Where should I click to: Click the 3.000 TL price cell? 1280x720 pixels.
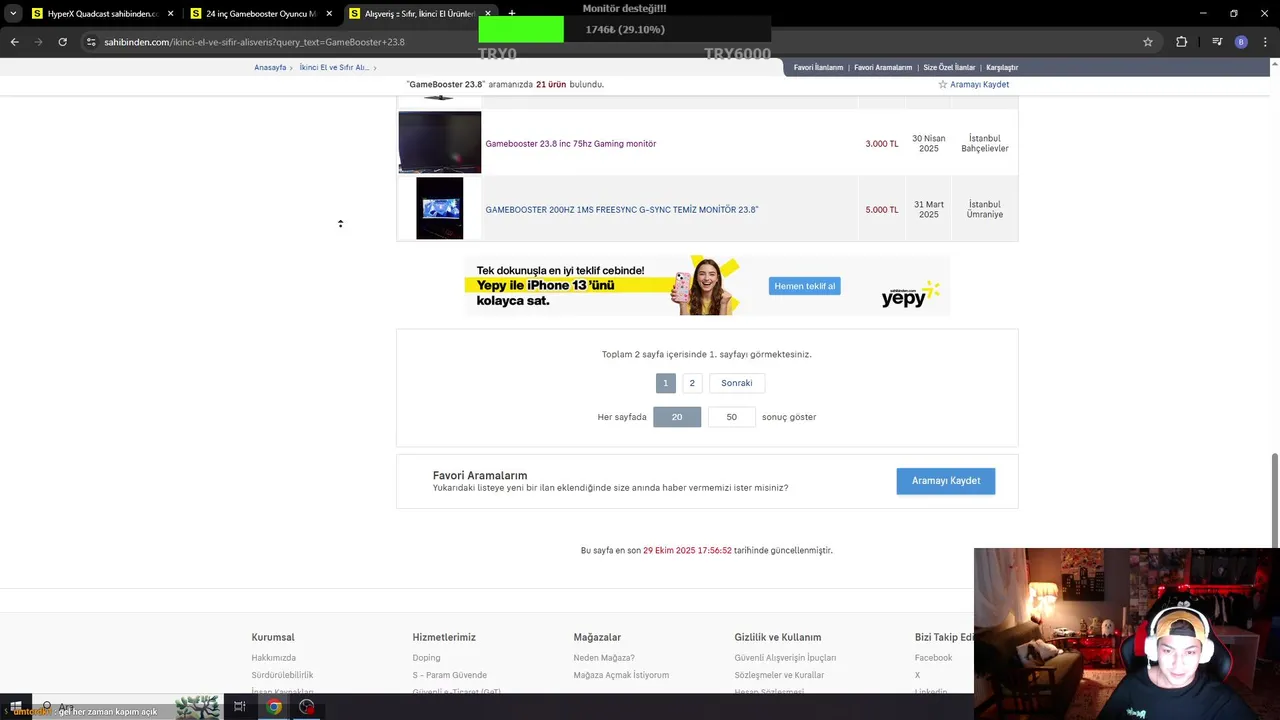[x=881, y=144]
